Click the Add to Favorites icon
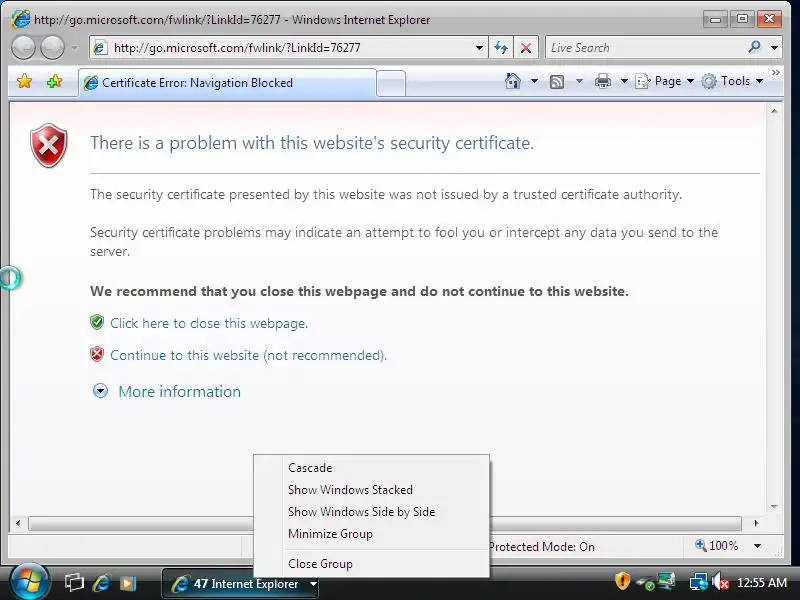800x600 pixels. (55, 81)
